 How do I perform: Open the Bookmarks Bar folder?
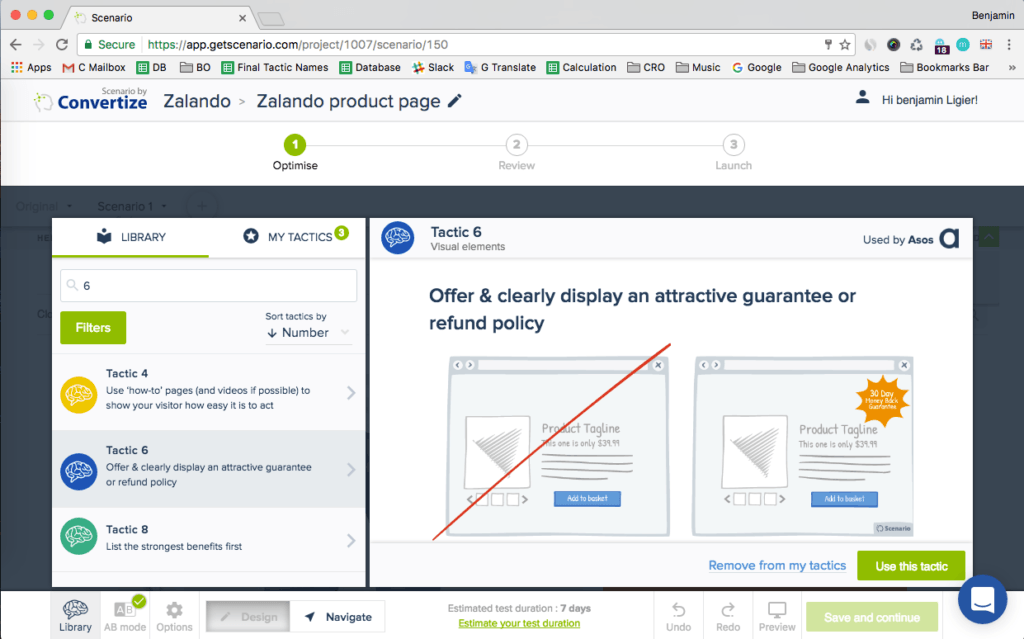[944, 67]
